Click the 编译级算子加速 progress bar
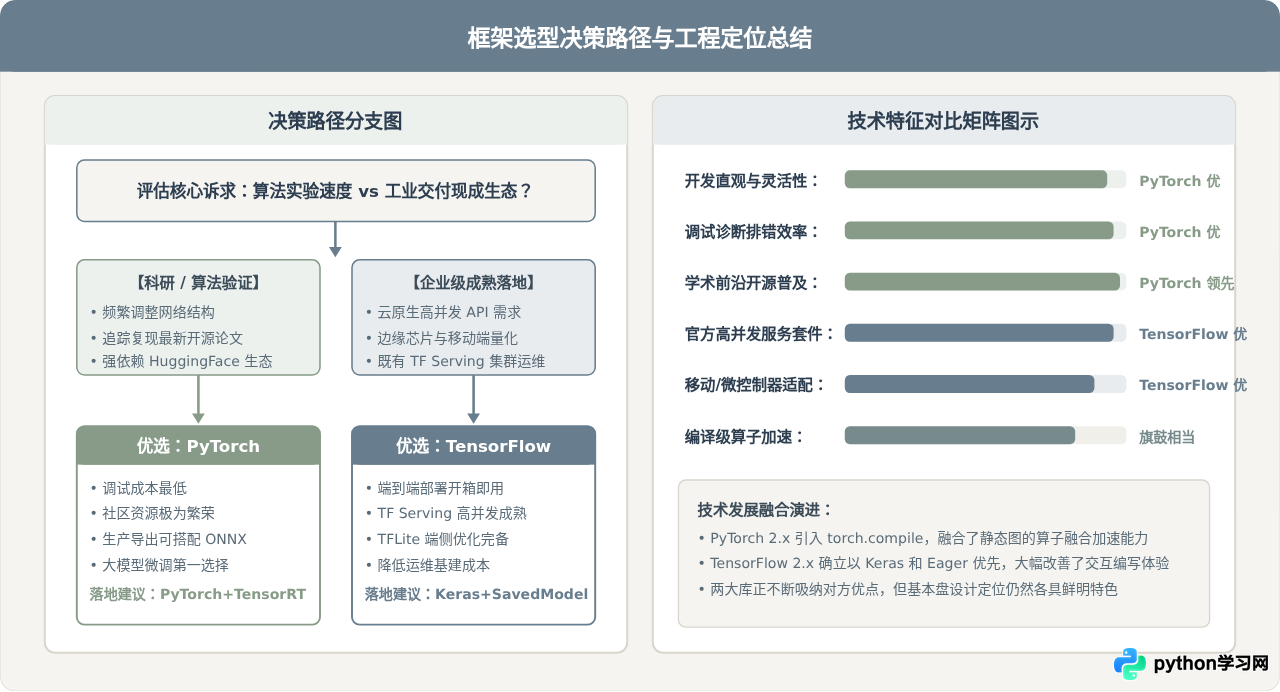 (x=985, y=435)
